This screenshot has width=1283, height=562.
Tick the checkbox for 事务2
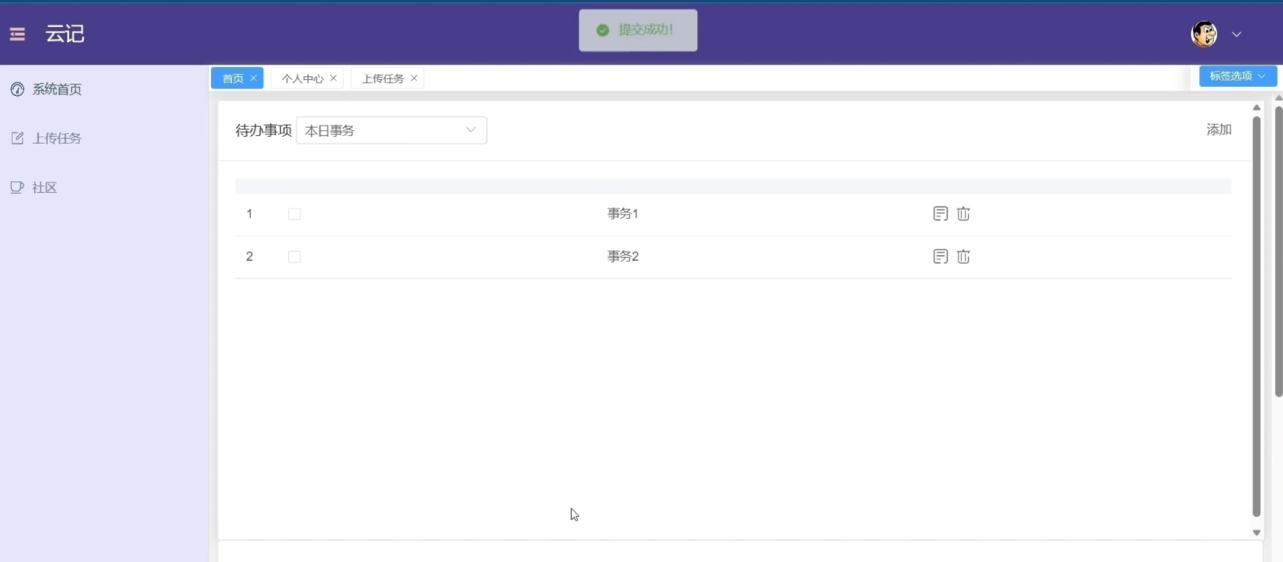[x=294, y=257]
